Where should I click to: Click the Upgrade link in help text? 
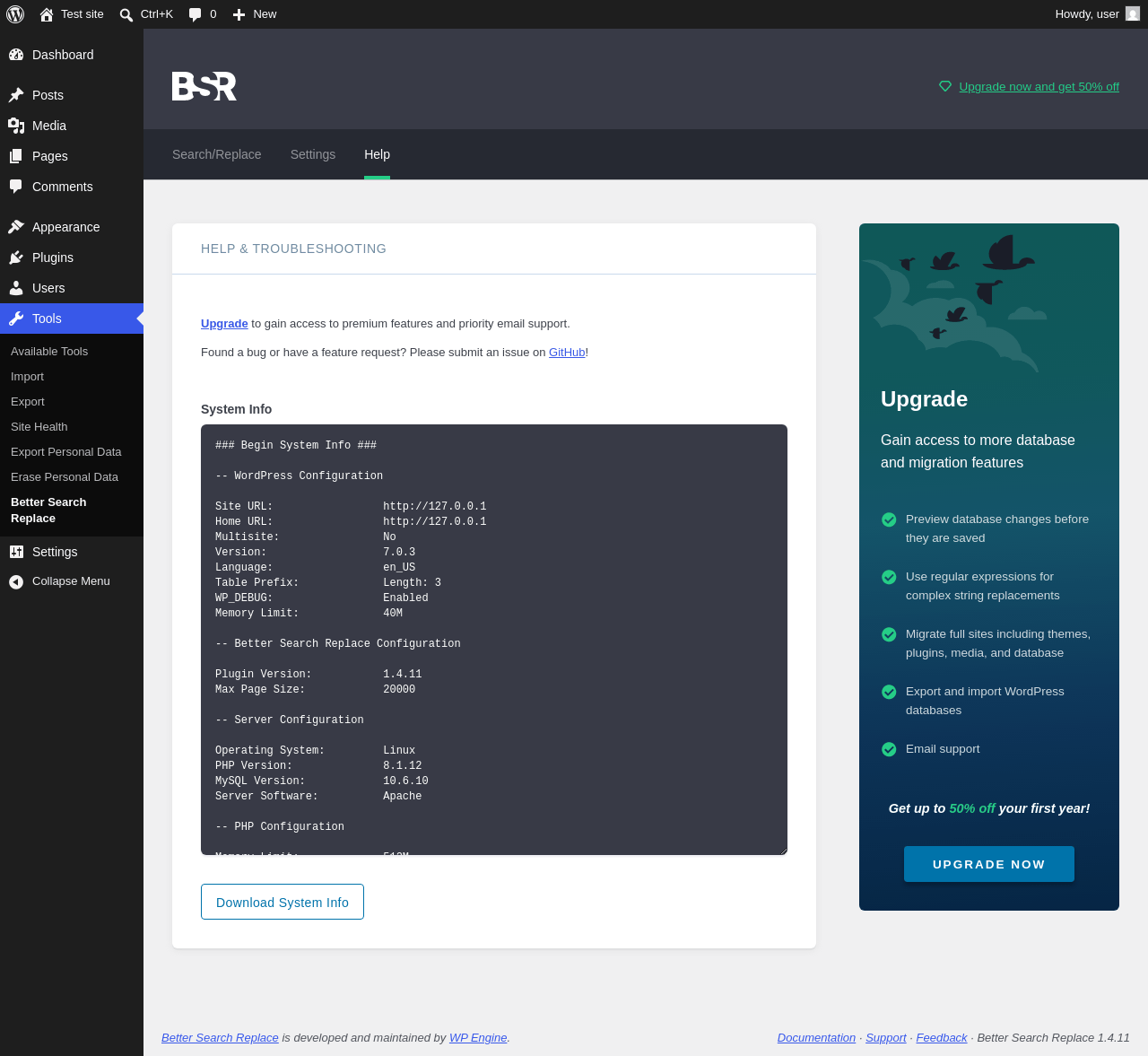pos(224,324)
